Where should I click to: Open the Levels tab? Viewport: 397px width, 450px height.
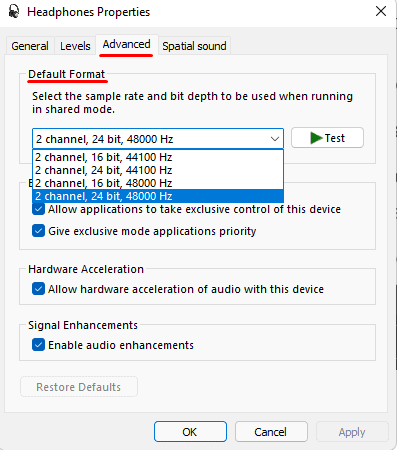75,46
